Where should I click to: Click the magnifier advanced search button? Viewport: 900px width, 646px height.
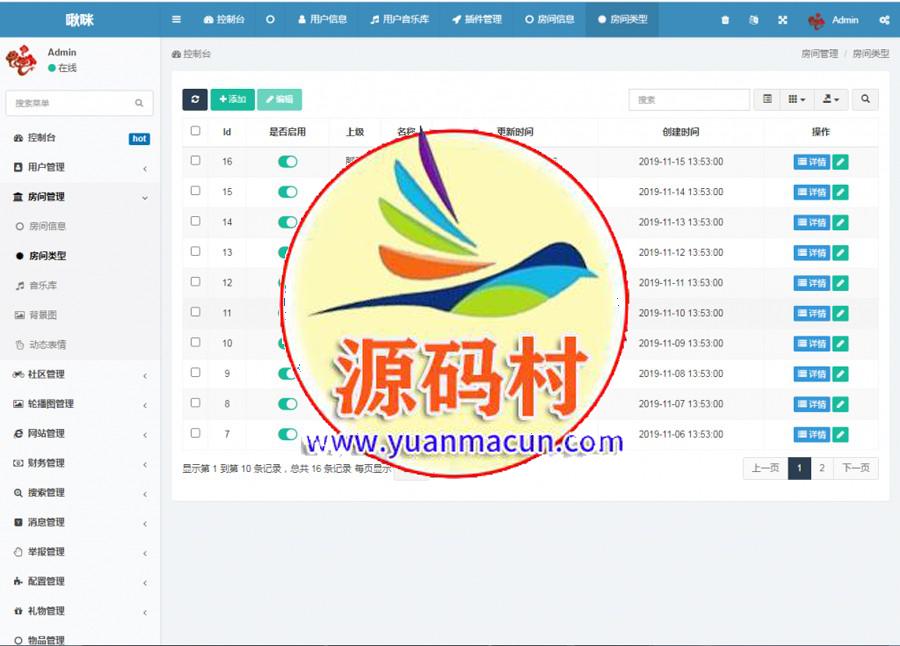(866, 99)
